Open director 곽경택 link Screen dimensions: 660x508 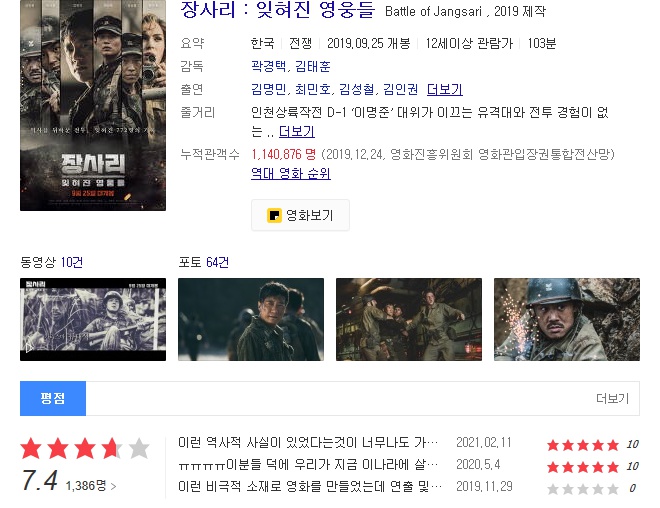269,66
